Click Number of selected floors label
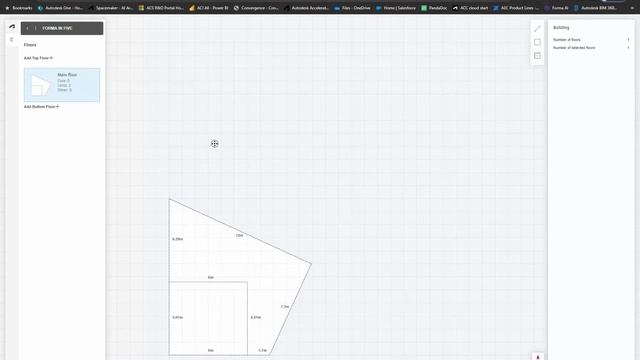 [574, 48]
